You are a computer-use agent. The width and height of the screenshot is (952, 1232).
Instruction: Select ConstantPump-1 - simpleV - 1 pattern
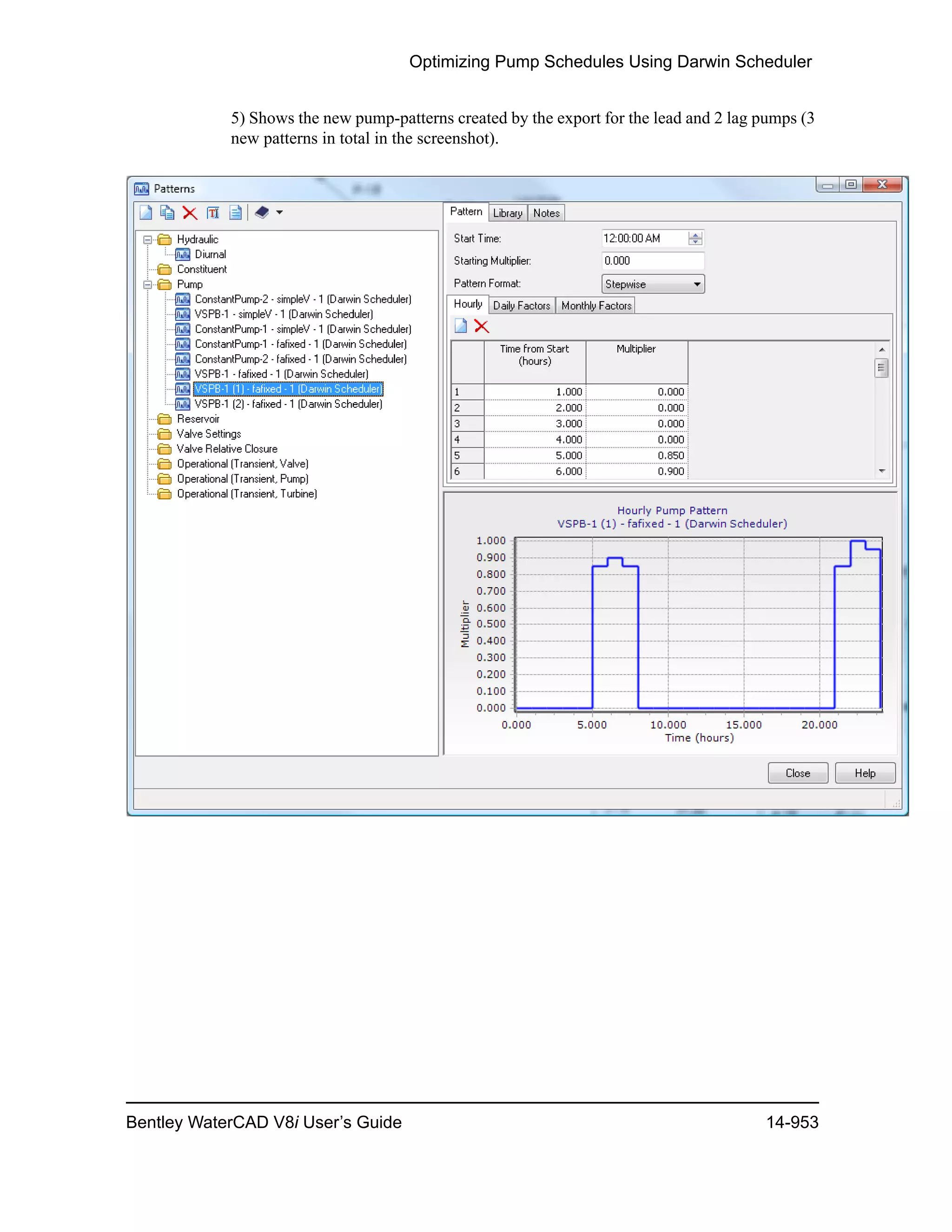click(x=303, y=330)
